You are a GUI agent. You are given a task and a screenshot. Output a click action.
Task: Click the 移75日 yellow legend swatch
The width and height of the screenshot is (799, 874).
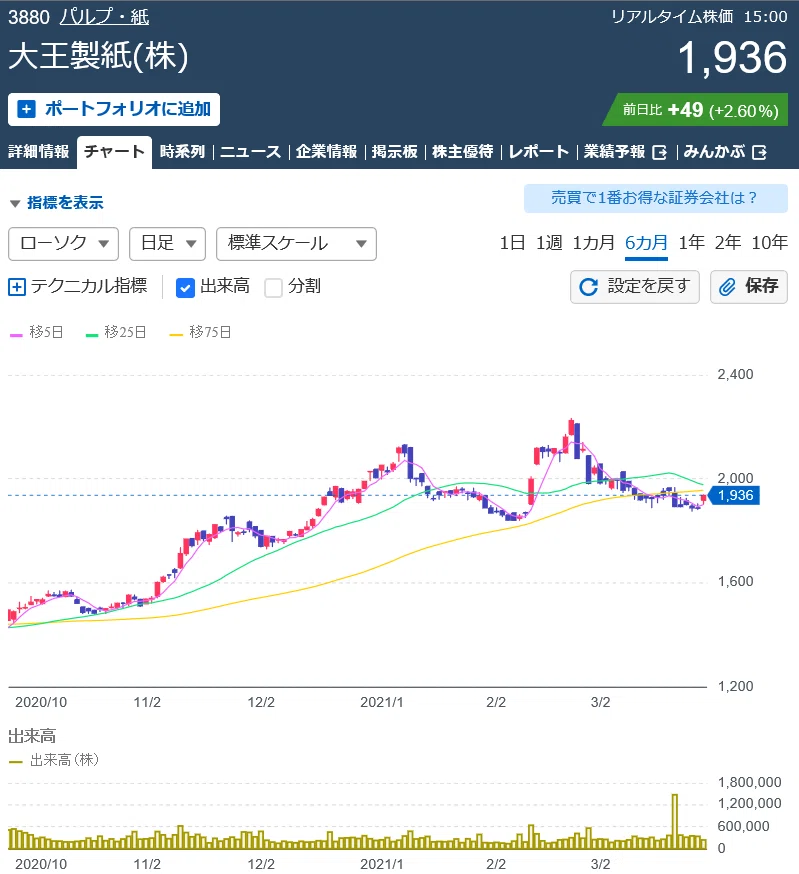click(176, 335)
